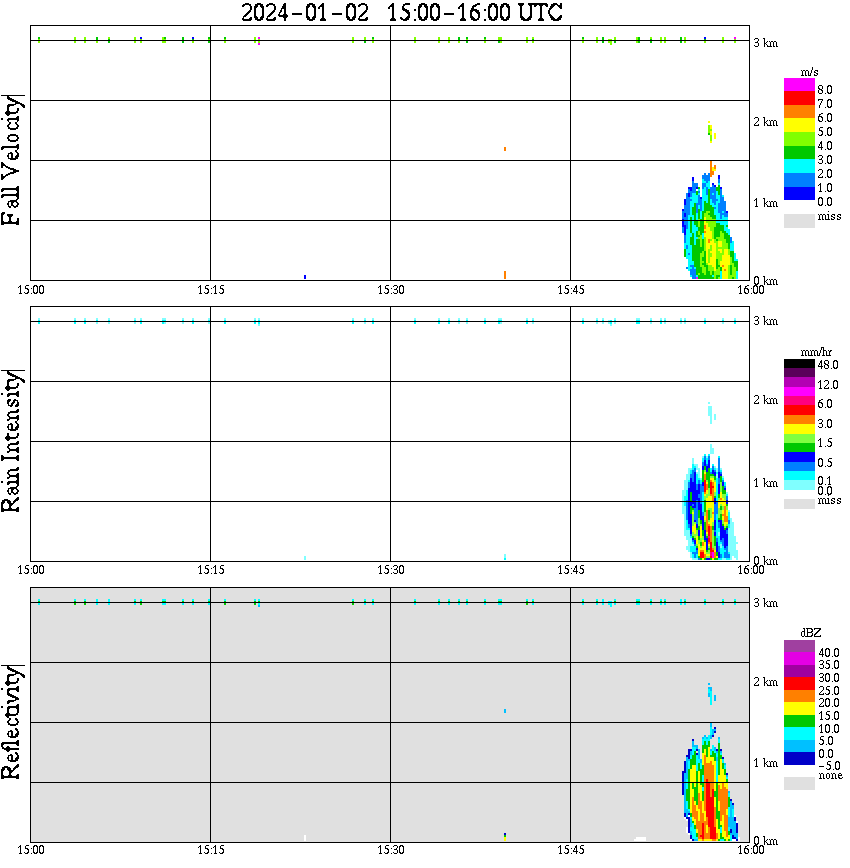Click 15:30 tick under Rain Intensity panel
This screenshot has height=868, width=850.
point(391,570)
